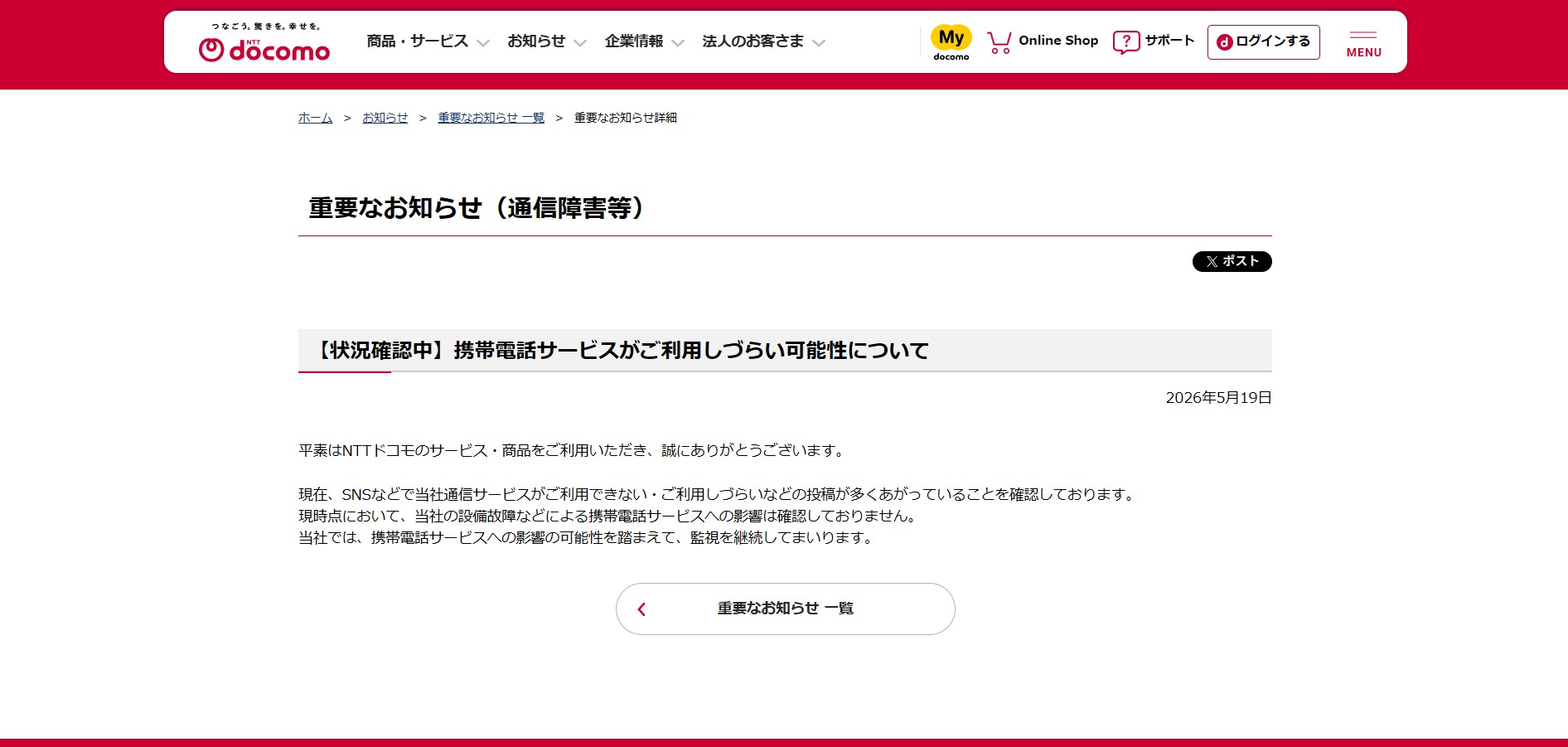The image size is (1568, 747).
Task: Click the back chevron in 重要なお知らせ 一覧 button
Action: click(x=641, y=609)
